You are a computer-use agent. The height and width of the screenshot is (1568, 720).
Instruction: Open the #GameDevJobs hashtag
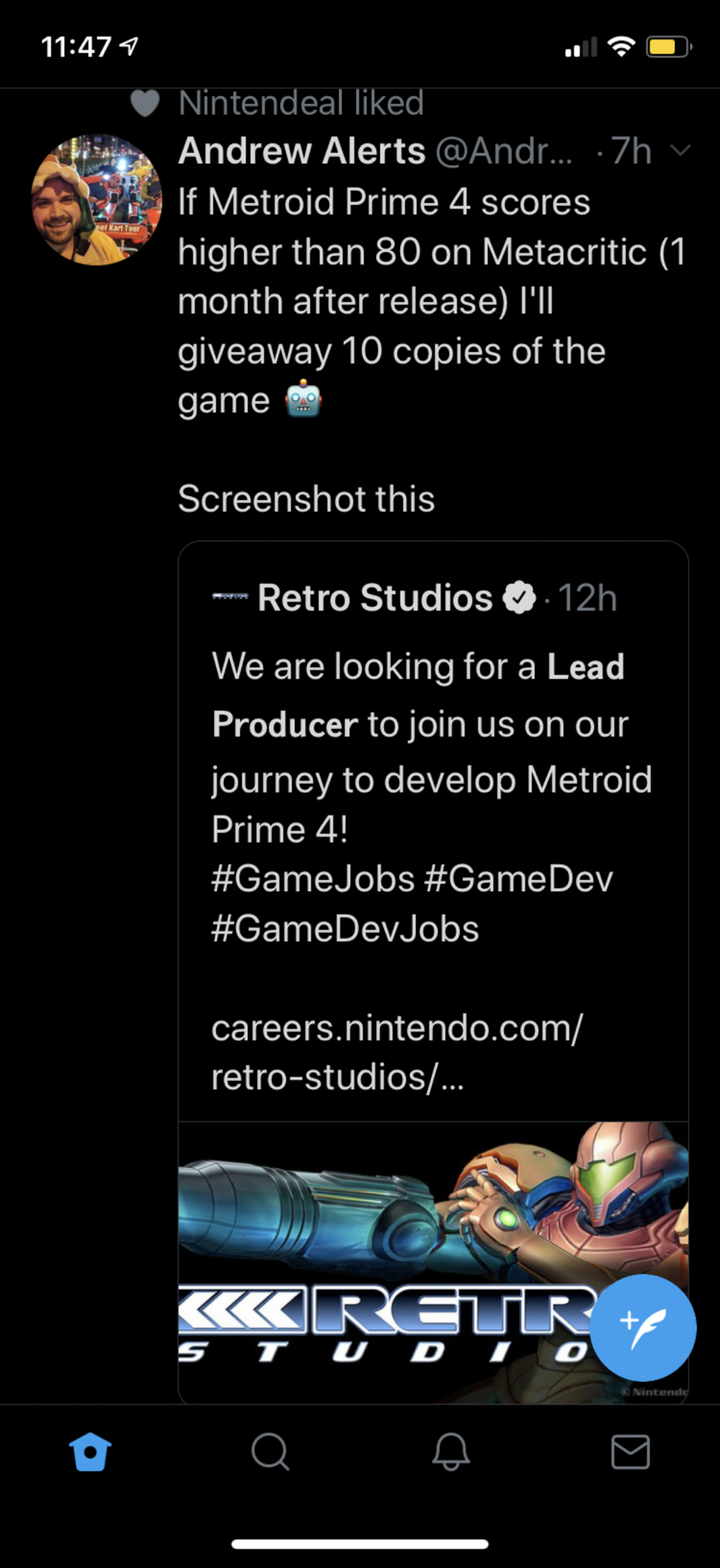[345, 929]
